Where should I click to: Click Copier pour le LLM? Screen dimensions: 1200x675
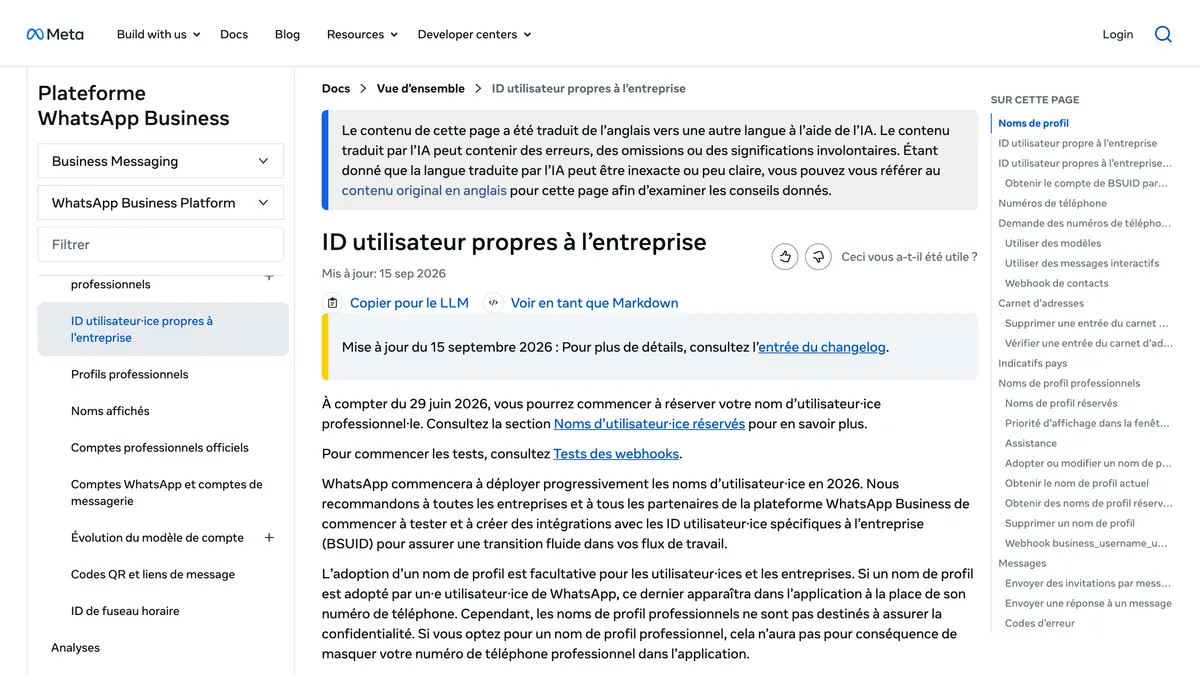[x=409, y=303]
